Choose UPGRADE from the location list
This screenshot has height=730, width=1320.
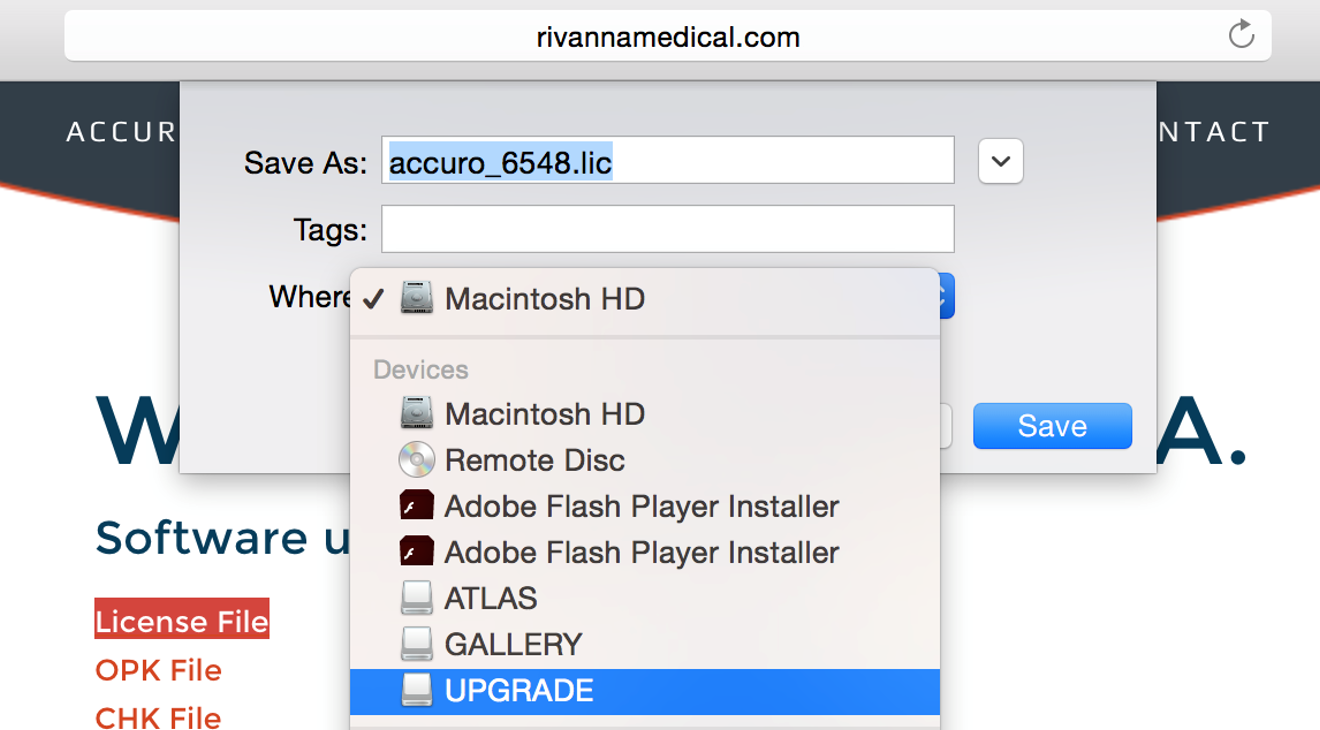(x=645, y=691)
